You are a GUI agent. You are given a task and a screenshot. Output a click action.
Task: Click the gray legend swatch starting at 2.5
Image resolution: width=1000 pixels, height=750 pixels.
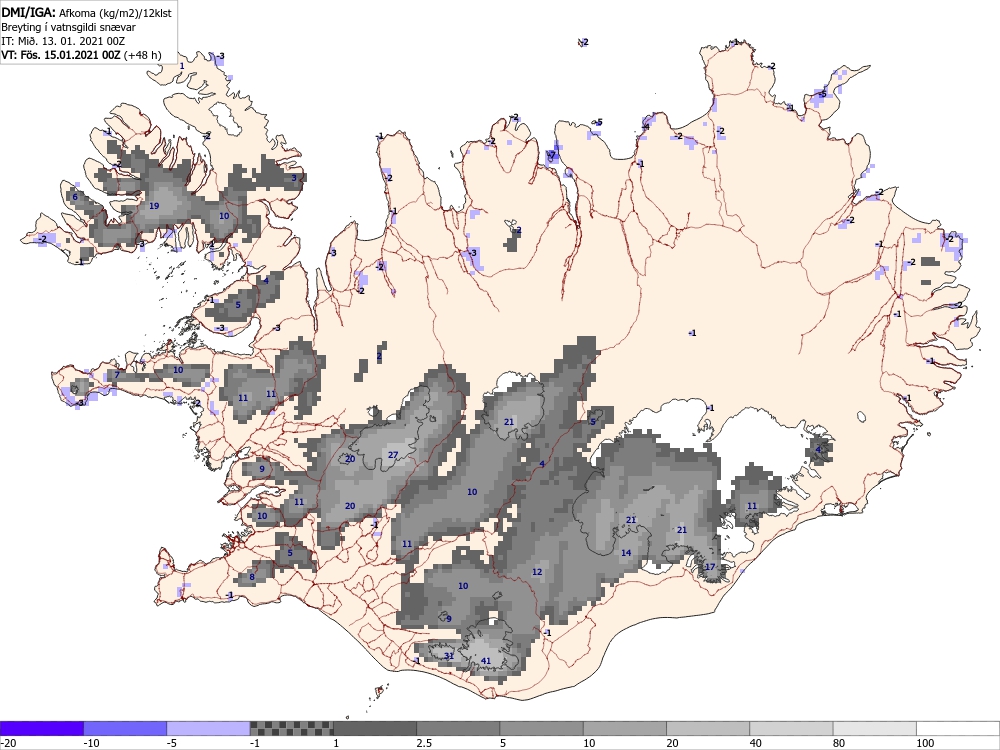(x=458, y=728)
